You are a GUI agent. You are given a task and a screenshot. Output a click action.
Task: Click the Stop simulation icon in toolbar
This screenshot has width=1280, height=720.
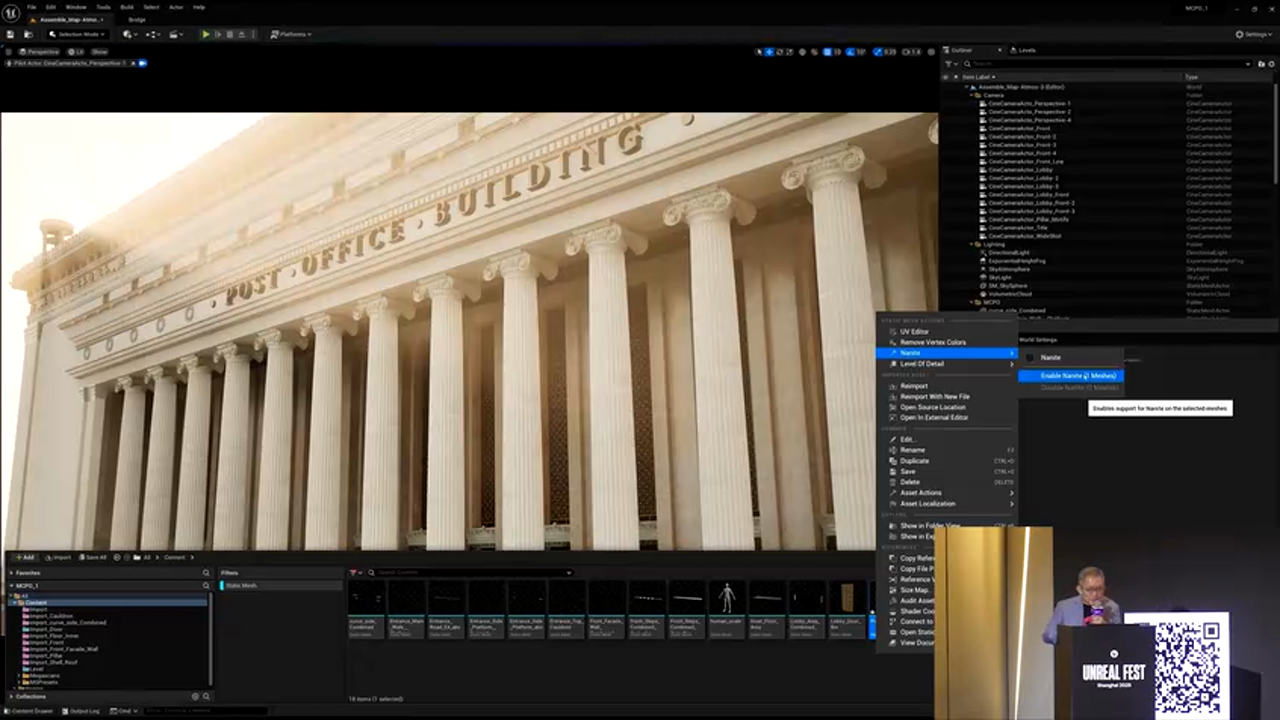[229, 34]
